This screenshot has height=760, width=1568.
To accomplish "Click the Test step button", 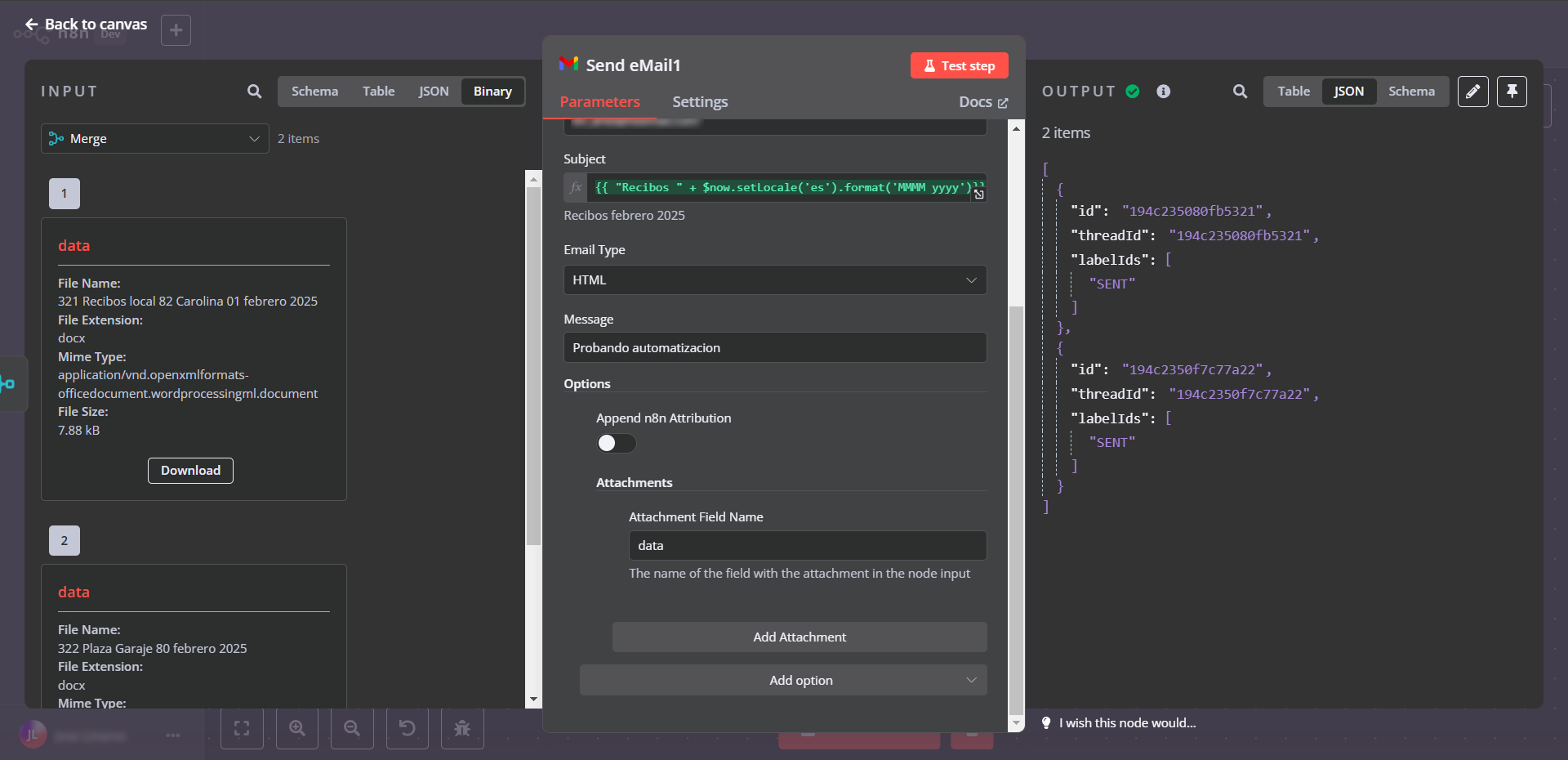I will 960,65.
